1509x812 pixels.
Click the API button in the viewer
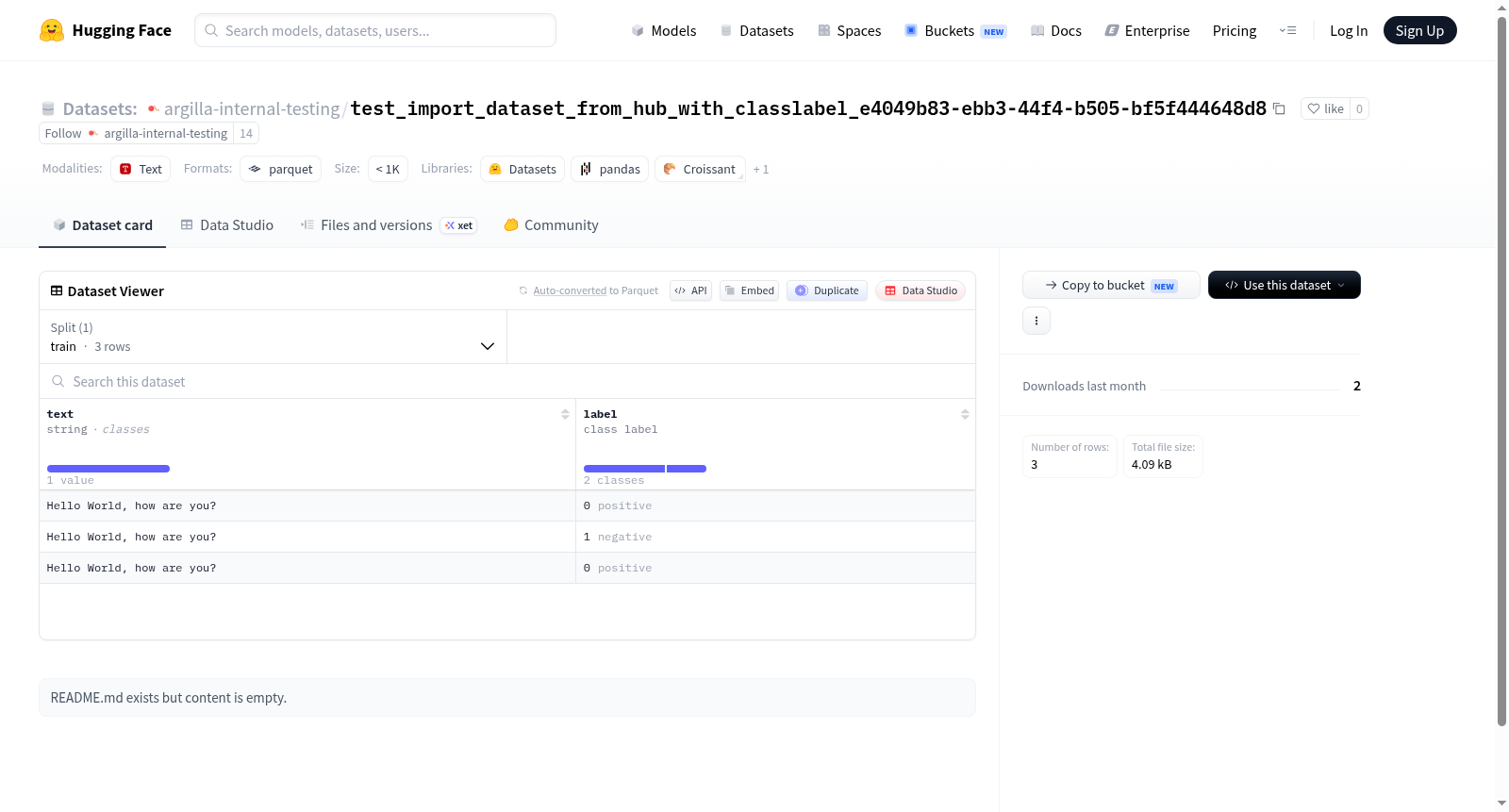[x=690, y=290]
